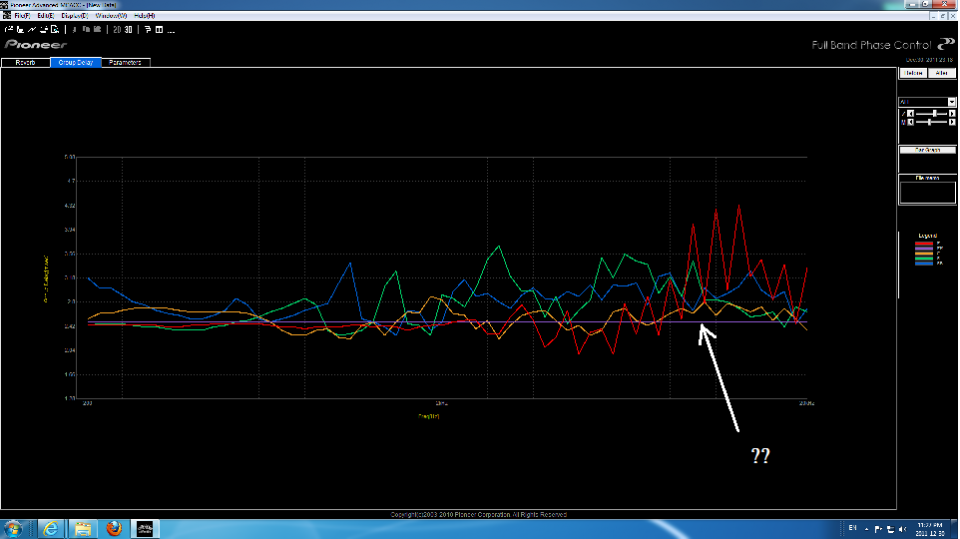Screen dimensions: 960x539
Task: Open Internet Explorer from the taskbar
Action: click(x=49, y=527)
